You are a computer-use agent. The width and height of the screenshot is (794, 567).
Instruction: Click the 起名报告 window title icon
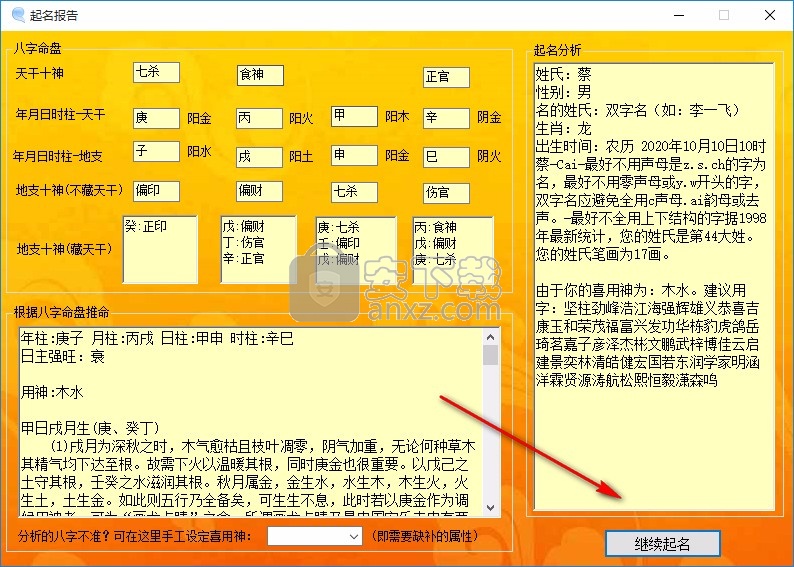click(x=18, y=15)
